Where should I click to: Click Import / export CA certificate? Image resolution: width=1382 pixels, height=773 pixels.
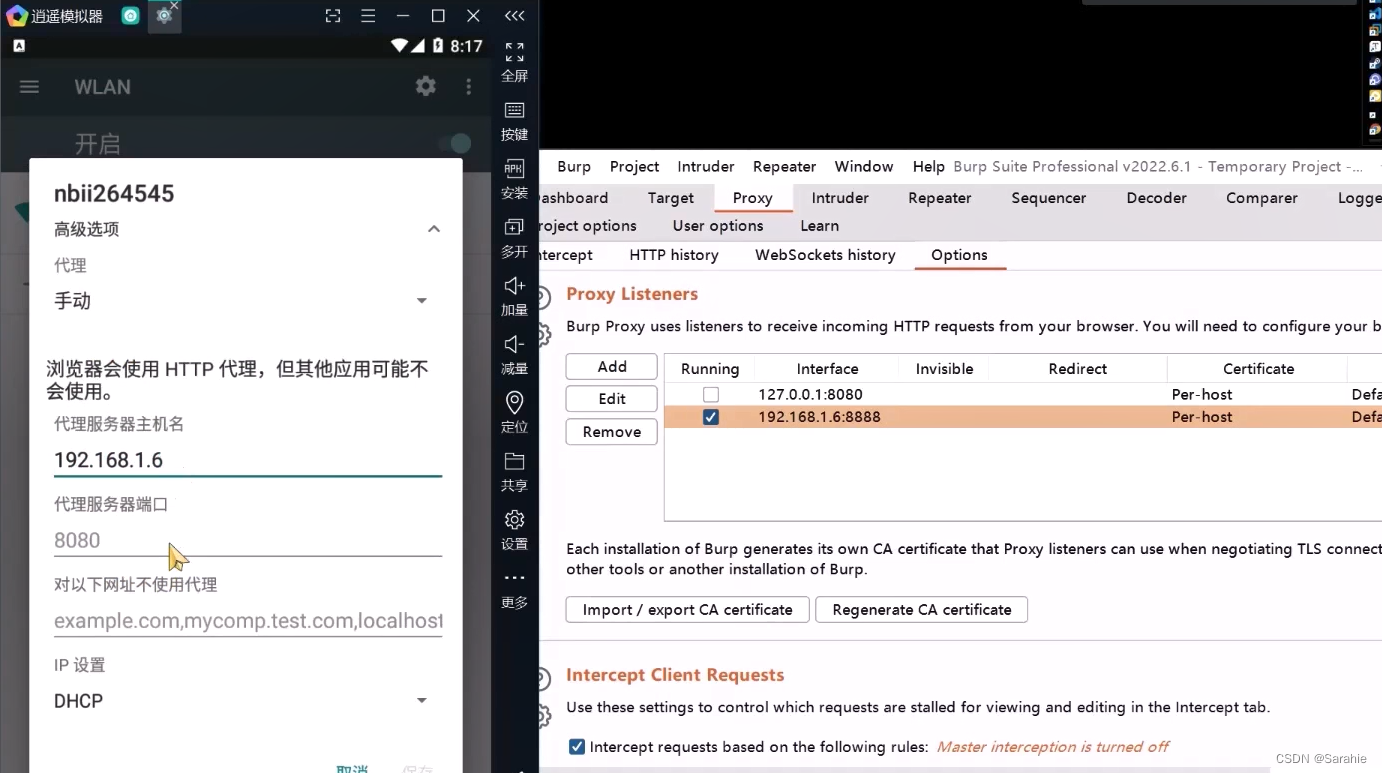click(687, 610)
